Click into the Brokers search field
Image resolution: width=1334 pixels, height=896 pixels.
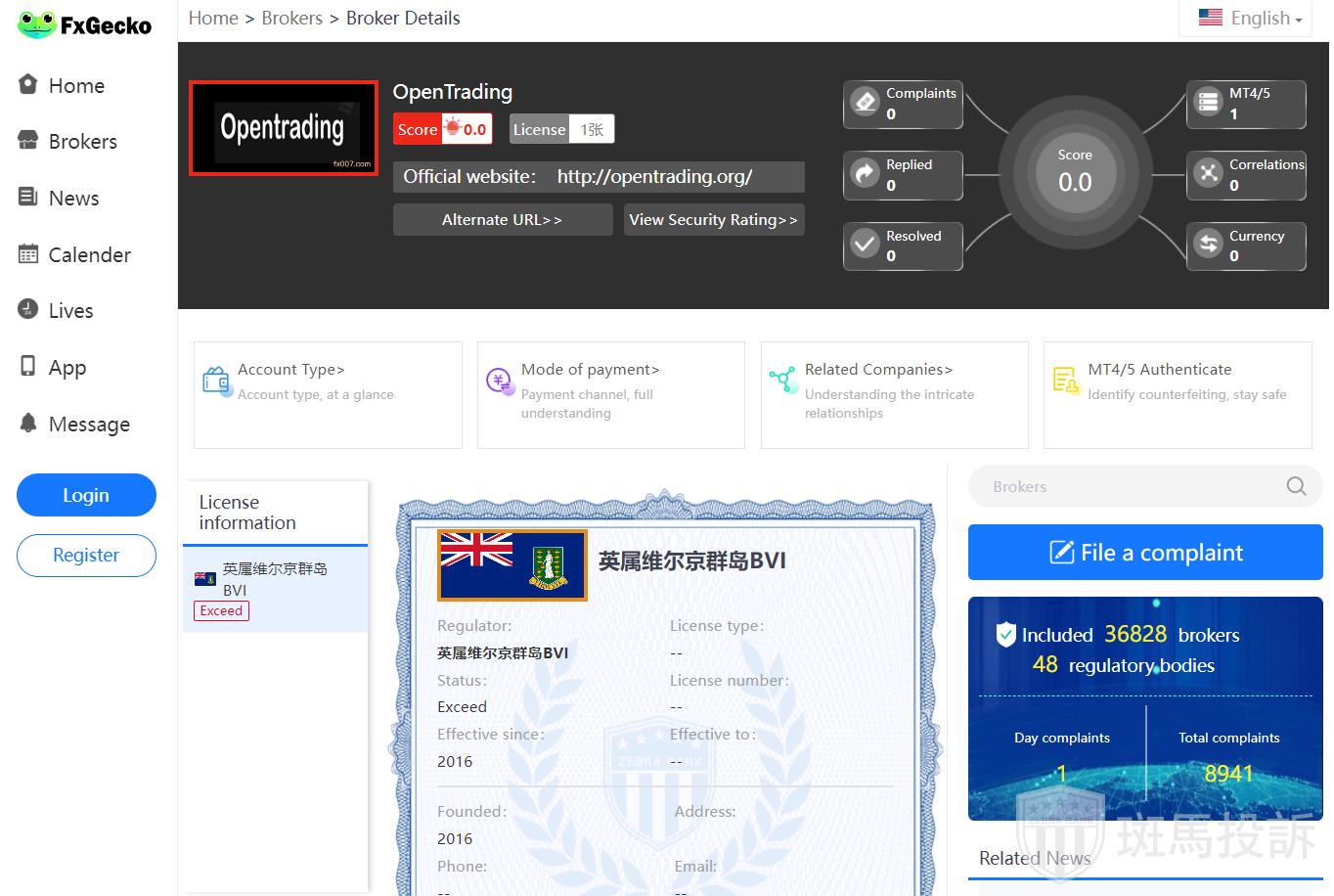pyautogui.click(x=1125, y=486)
